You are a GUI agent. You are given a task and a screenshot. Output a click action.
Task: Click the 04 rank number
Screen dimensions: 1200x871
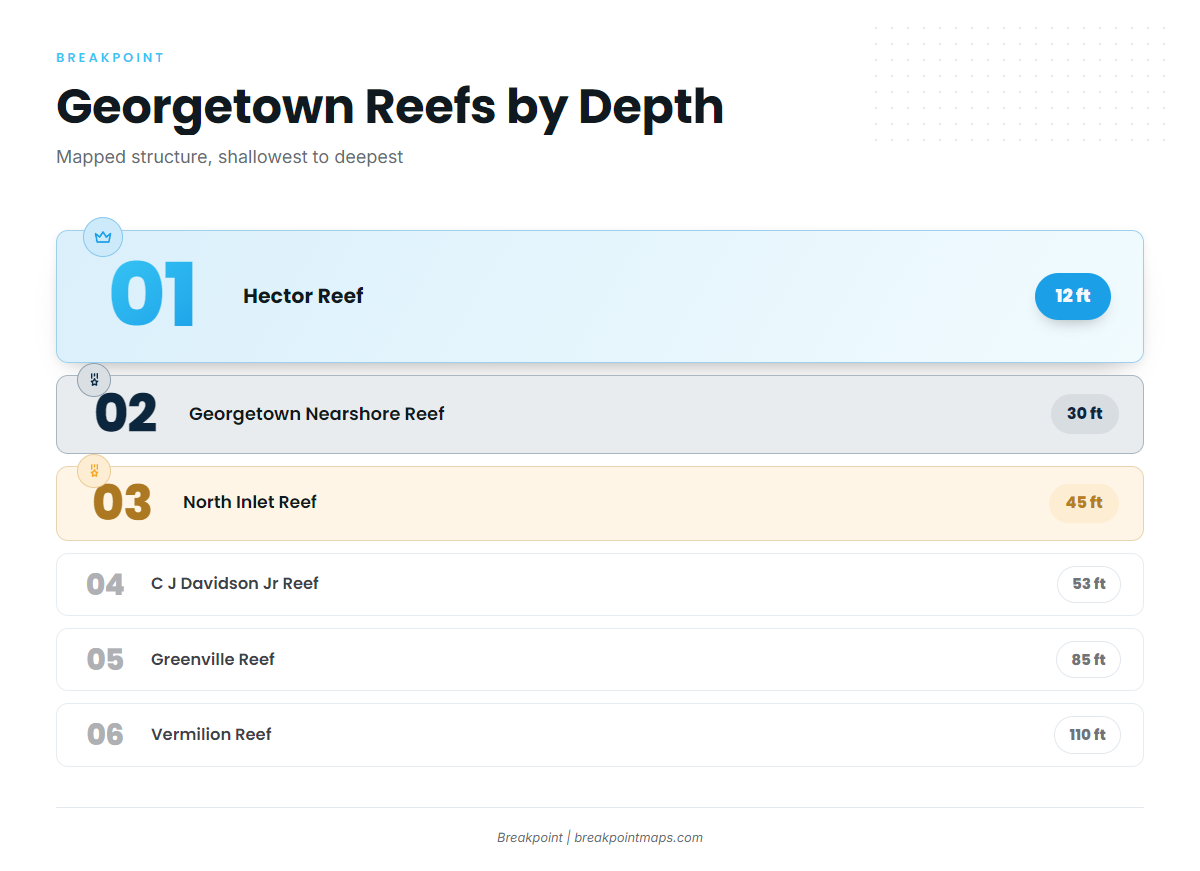(x=105, y=585)
